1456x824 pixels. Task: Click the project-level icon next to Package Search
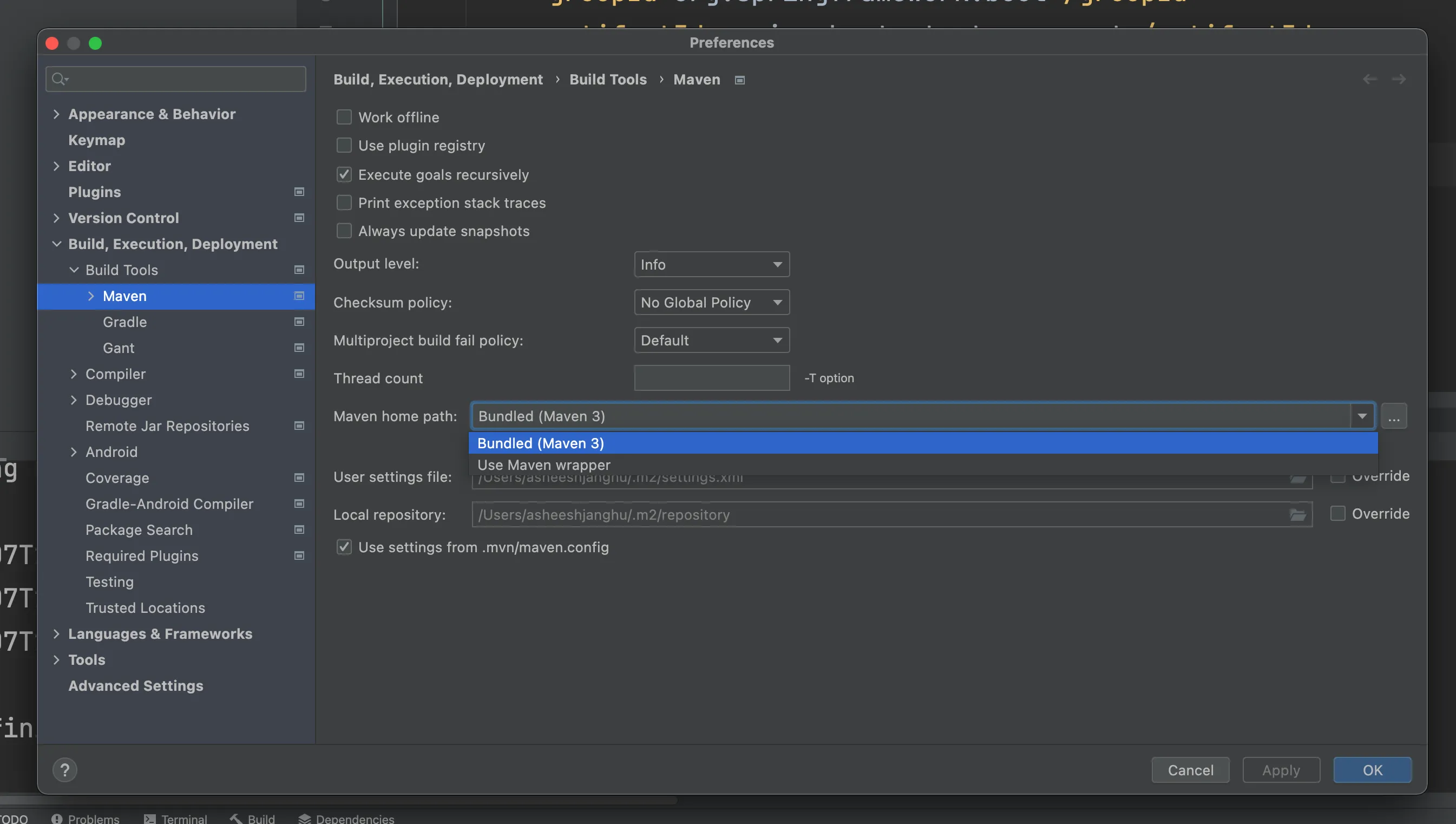pyautogui.click(x=299, y=530)
